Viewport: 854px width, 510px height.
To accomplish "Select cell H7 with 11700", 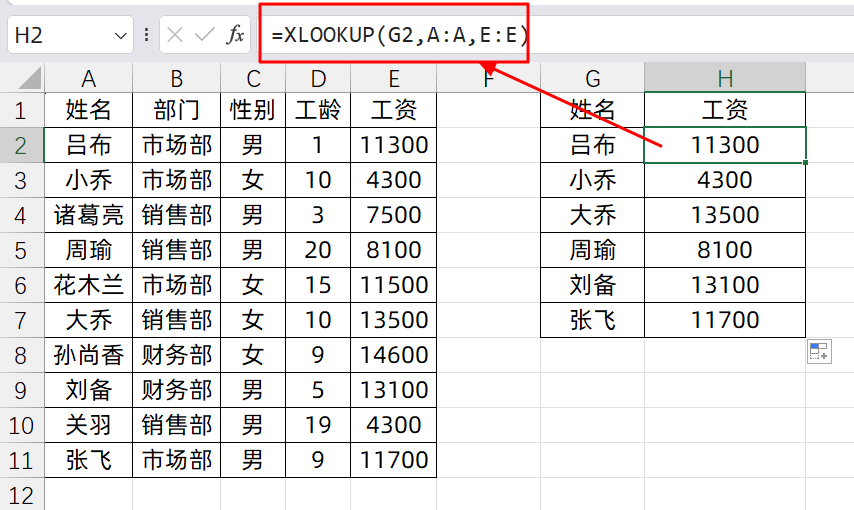I will pyautogui.click(x=725, y=320).
